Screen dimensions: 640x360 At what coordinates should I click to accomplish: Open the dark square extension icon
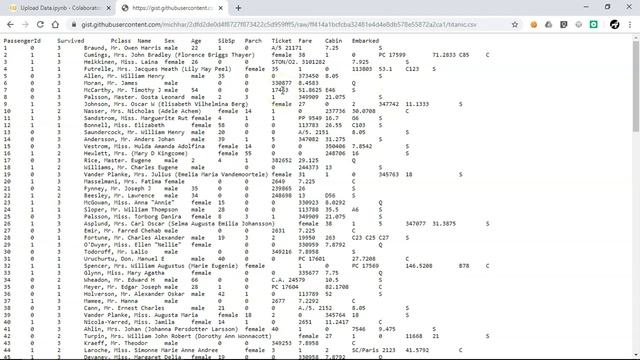click(564, 24)
